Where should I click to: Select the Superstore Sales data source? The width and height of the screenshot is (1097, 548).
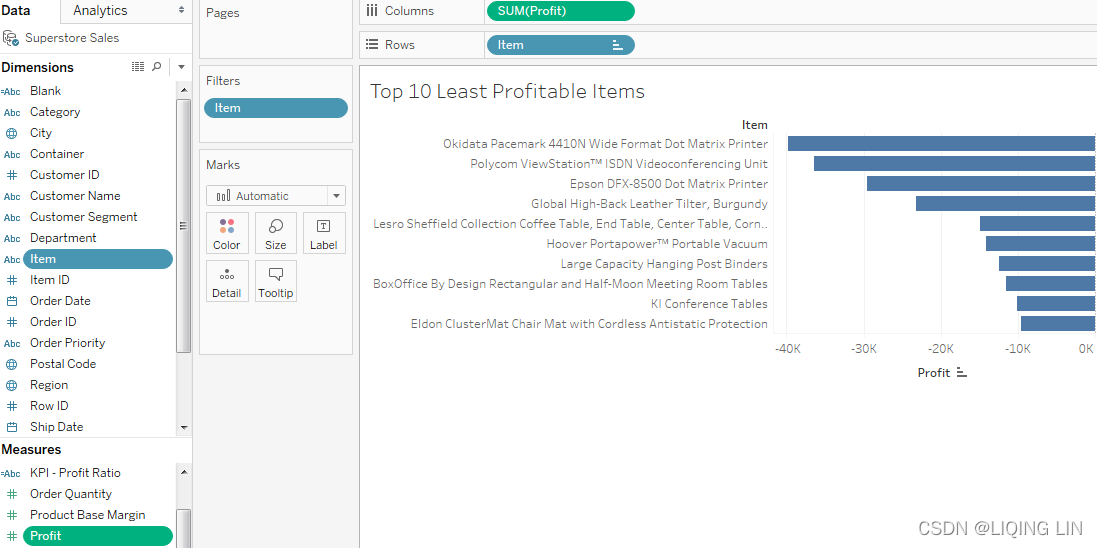click(72, 38)
